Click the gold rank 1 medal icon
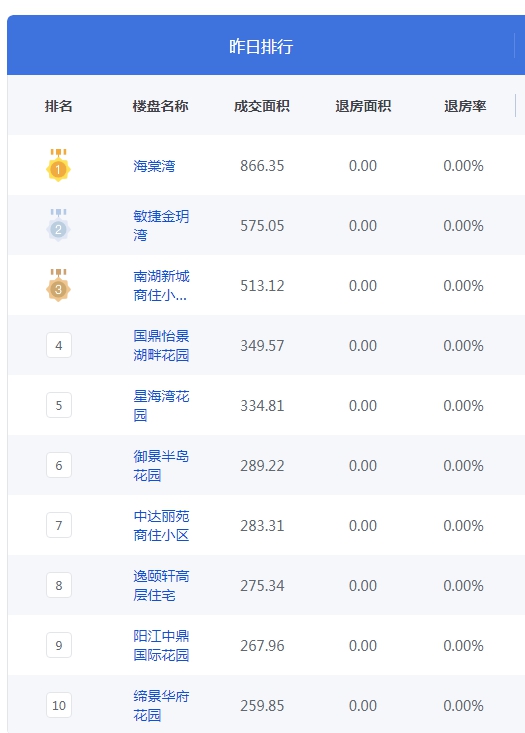 click(58, 165)
